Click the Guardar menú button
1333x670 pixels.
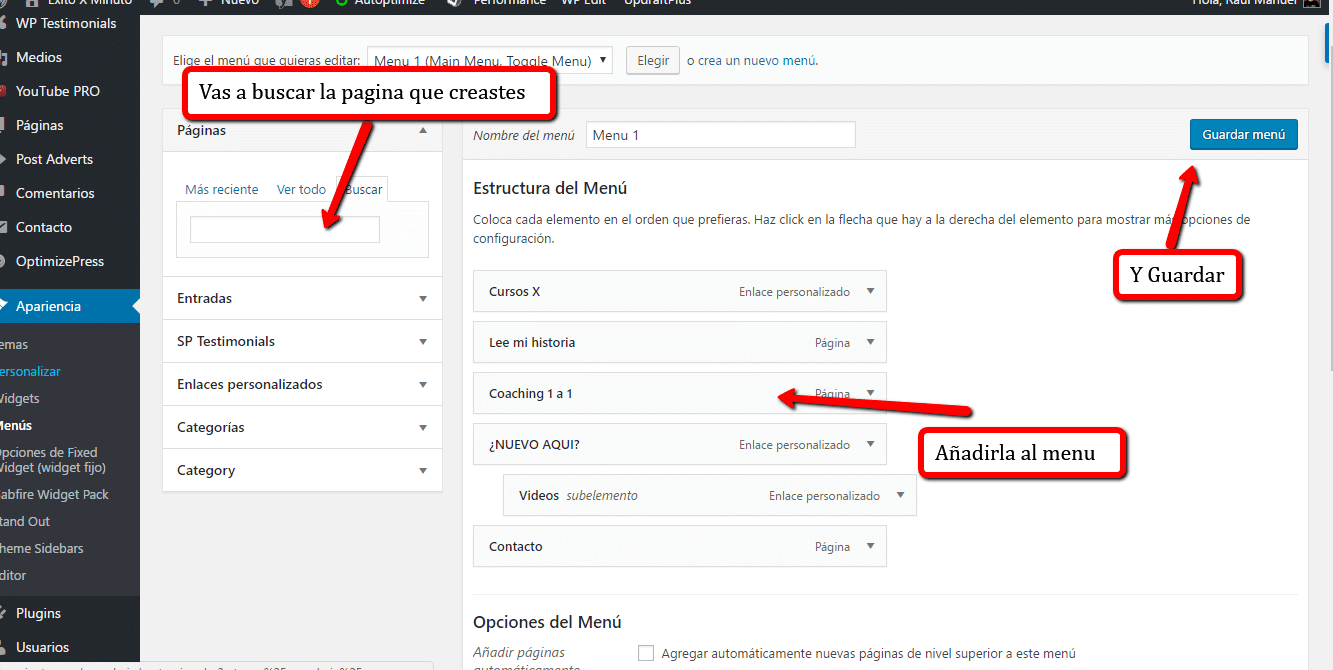point(1243,135)
